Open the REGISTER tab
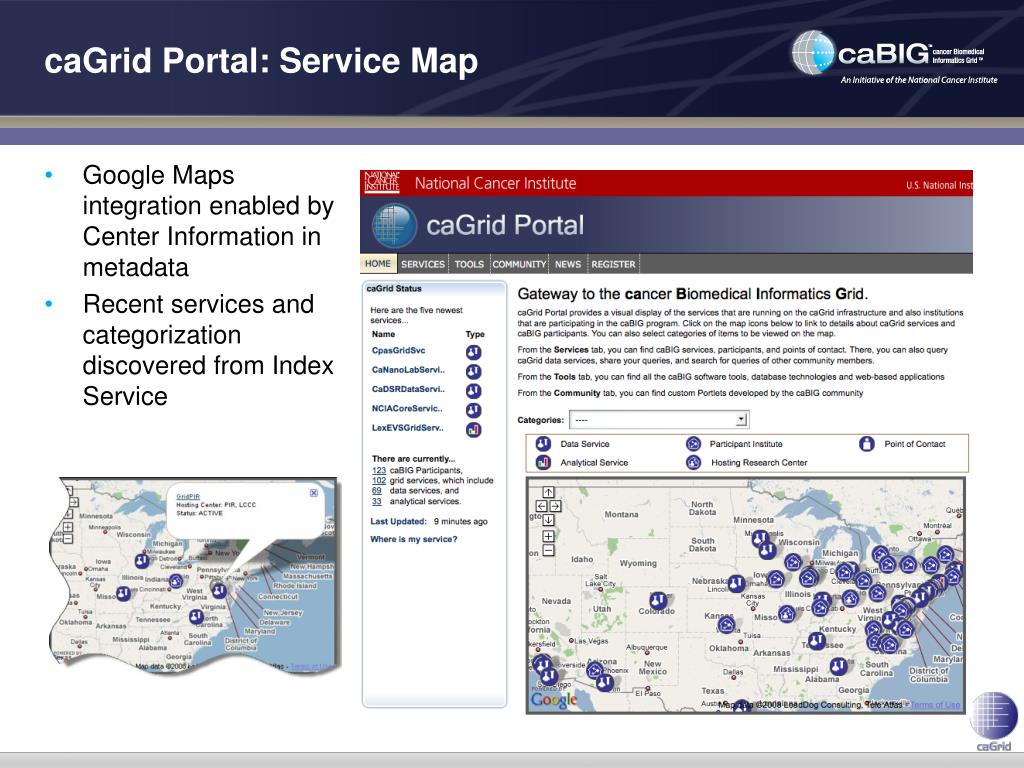Viewport: 1024px width, 768px height. coord(613,264)
